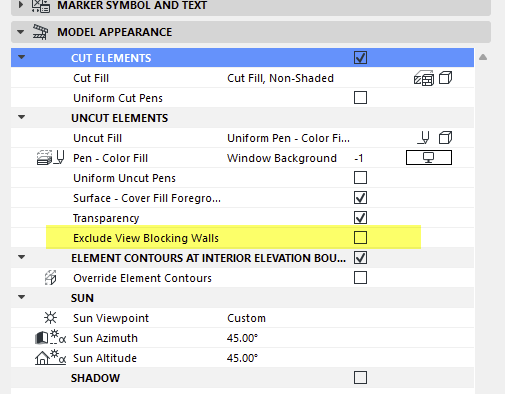Select the Exclude View Blocking Walls label
This screenshot has height=394, width=505.
pos(146,238)
